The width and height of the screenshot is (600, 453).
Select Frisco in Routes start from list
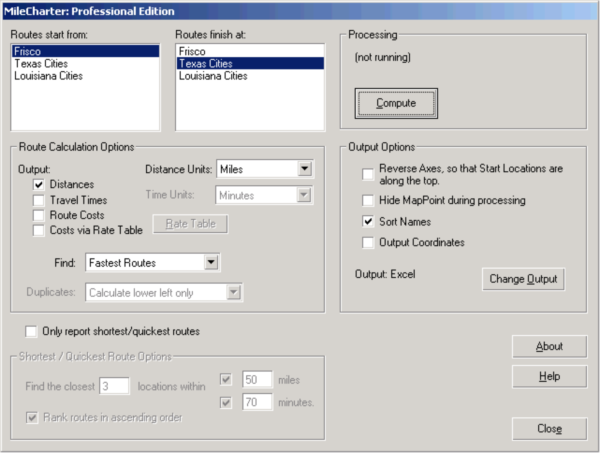(x=85, y=51)
